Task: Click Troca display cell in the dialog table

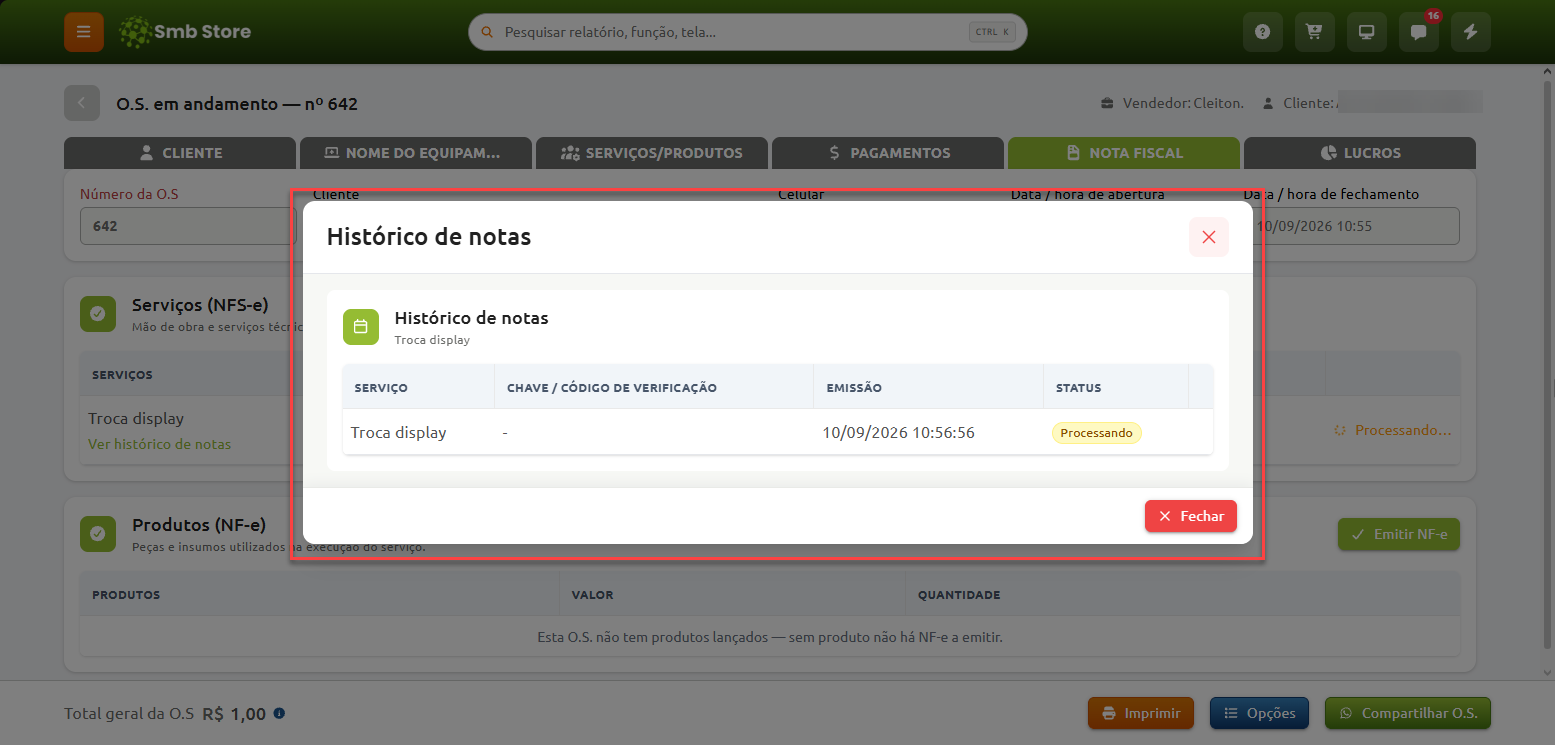Action: pos(398,433)
